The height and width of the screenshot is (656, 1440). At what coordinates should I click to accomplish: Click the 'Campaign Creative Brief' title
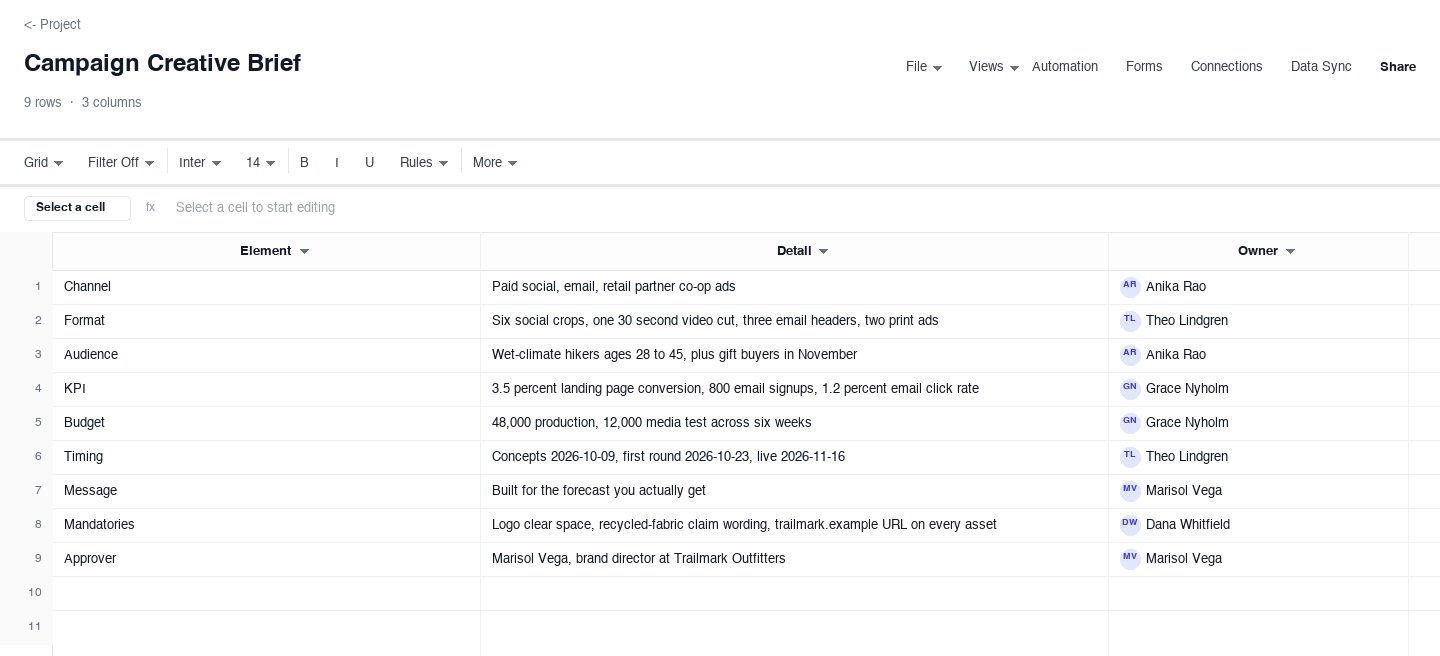tap(162, 63)
